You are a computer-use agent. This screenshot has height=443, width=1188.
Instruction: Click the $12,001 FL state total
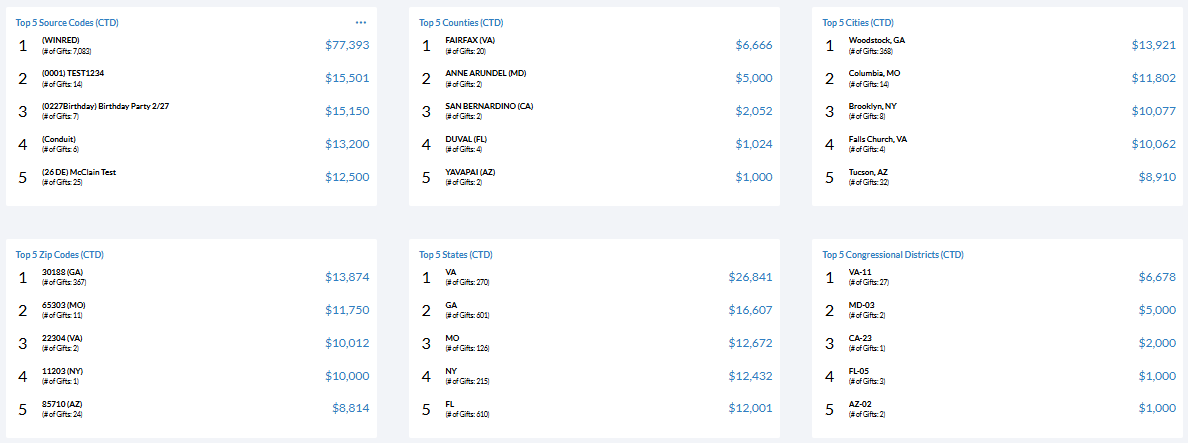[750, 409]
